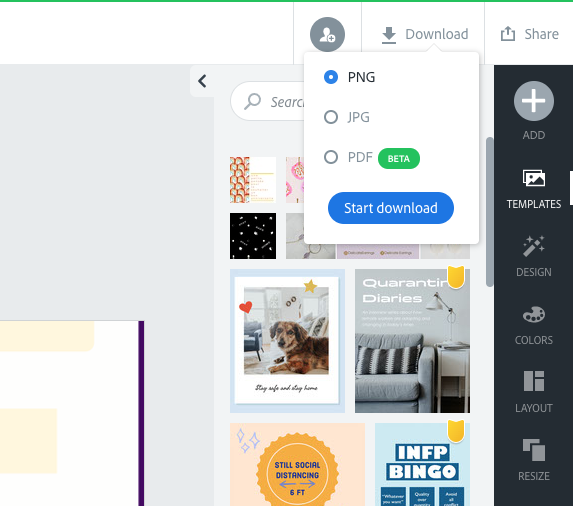Collapse the templates panel with the chevron
The width and height of the screenshot is (573, 506).
pos(202,81)
